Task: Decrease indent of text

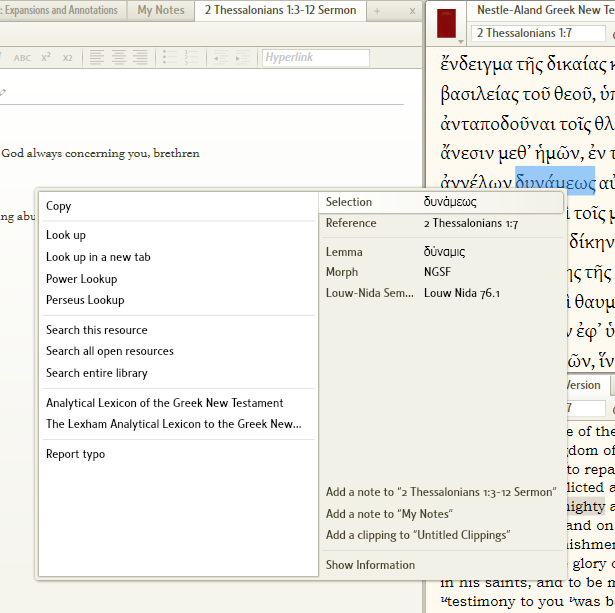Action: 221,57
